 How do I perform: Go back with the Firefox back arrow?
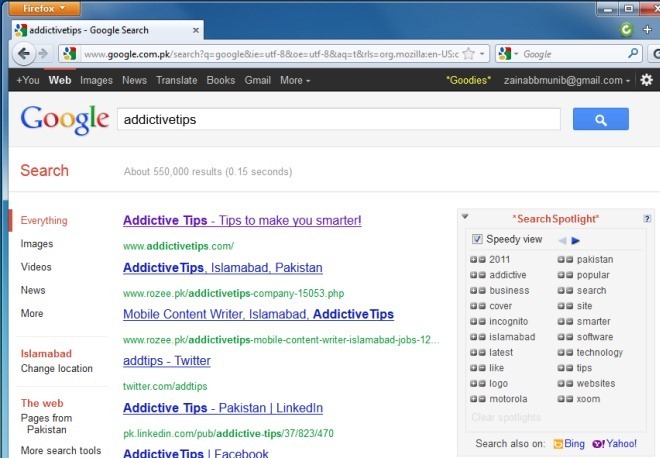24,53
